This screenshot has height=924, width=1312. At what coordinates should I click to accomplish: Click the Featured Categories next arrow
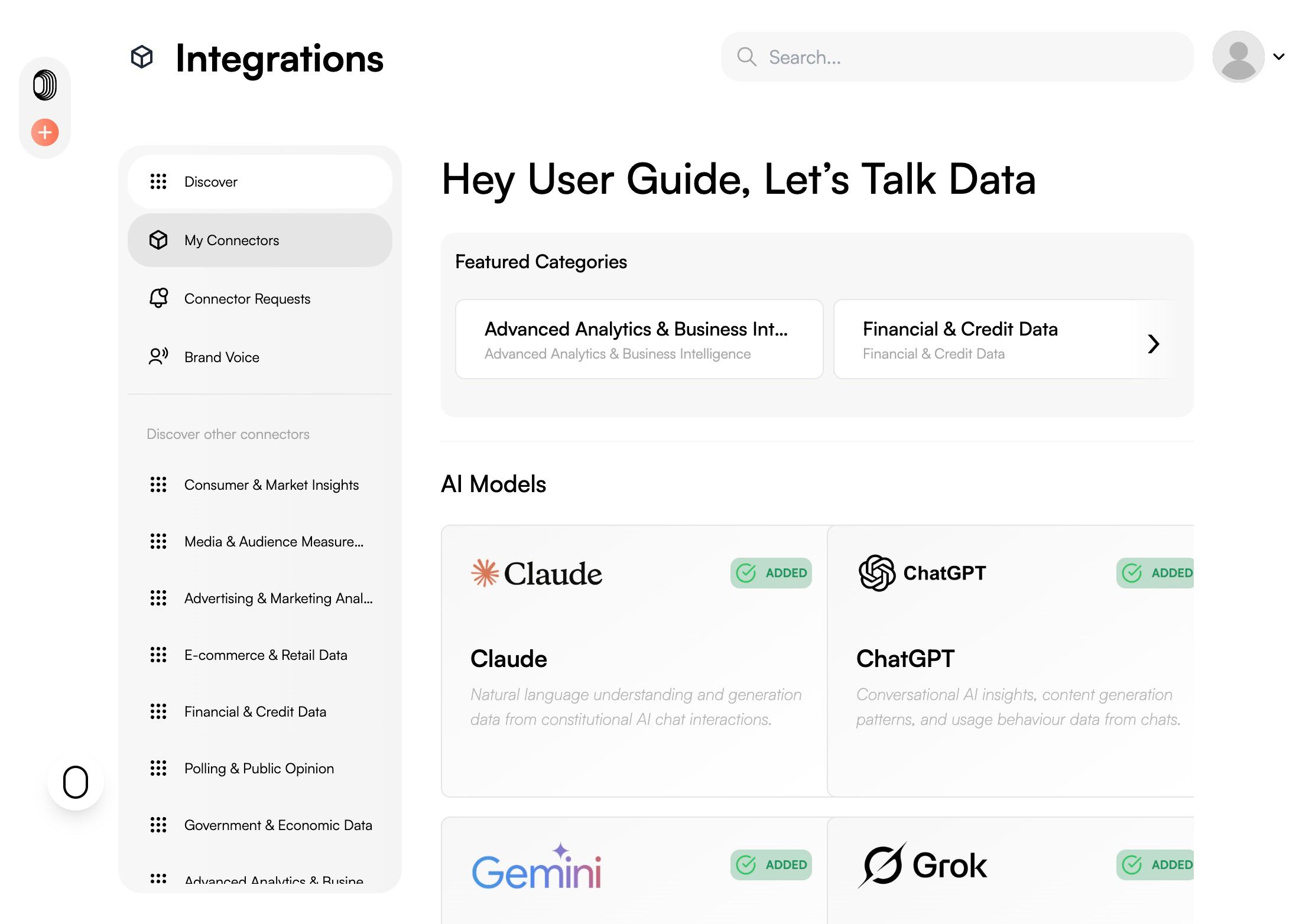click(1153, 344)
